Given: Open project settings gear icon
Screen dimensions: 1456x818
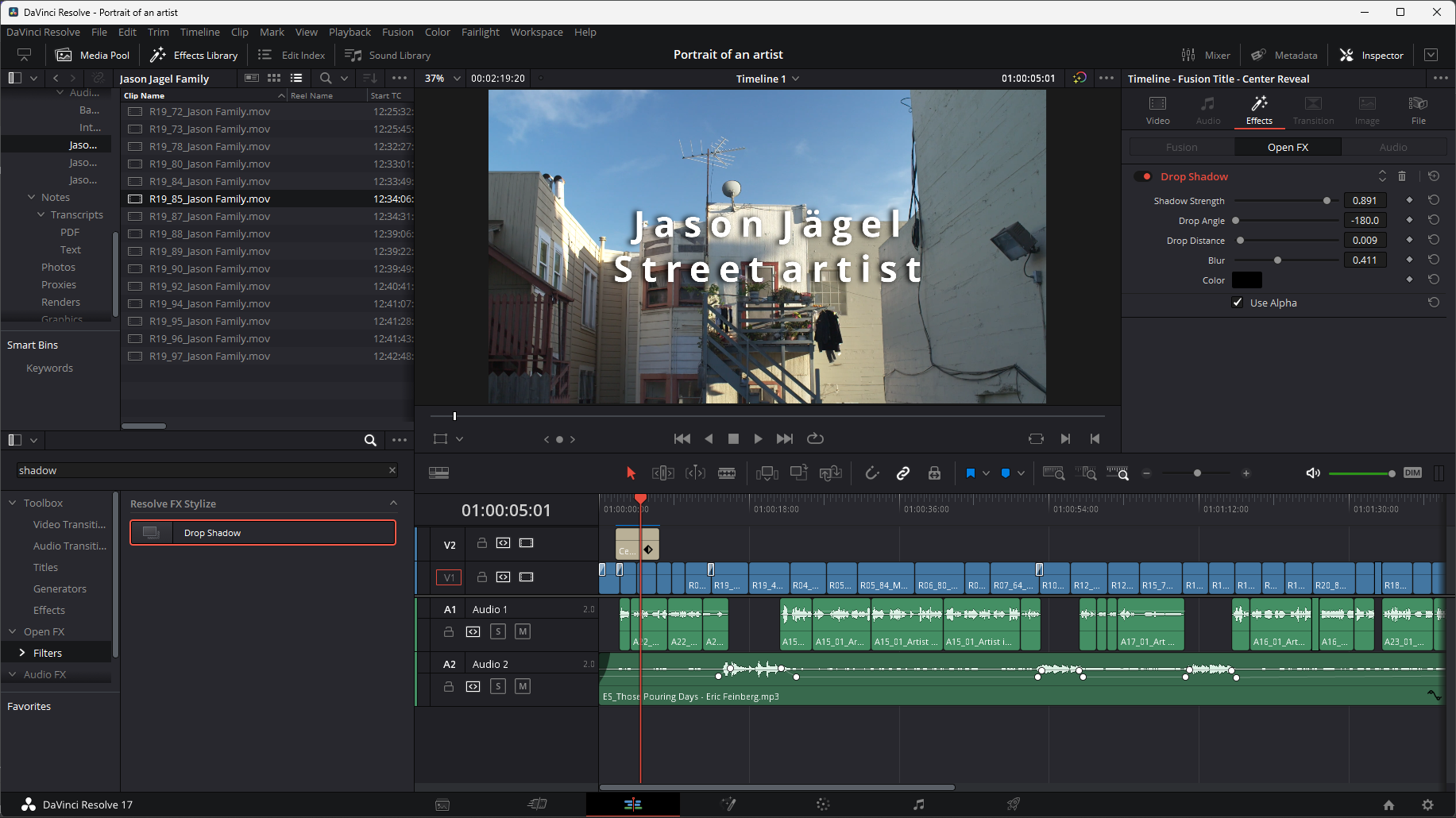Looking at the screenshot, I should coord(1427,804).
